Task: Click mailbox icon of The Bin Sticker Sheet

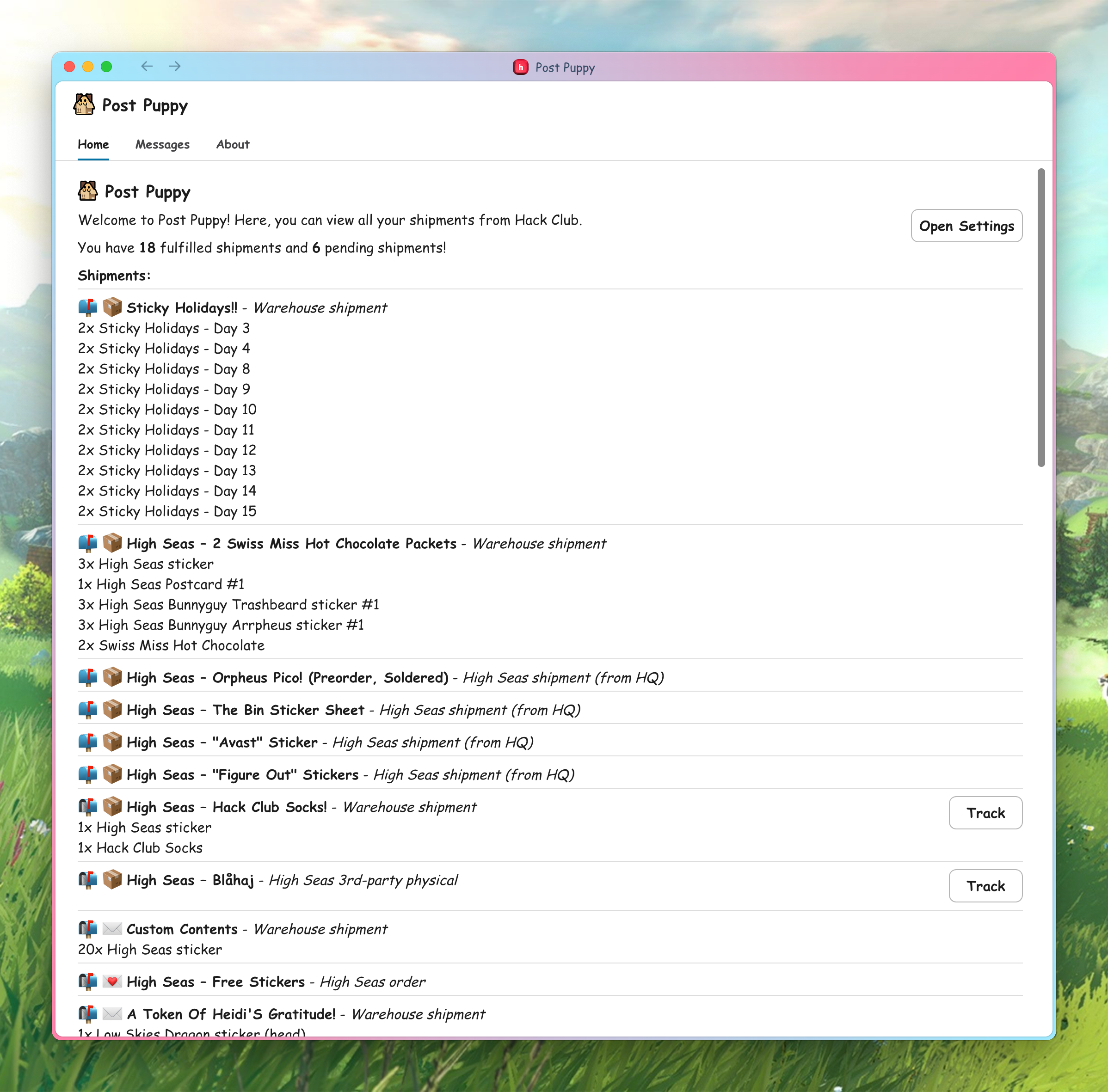Action: pyautogui.click(x=88, y=710)
